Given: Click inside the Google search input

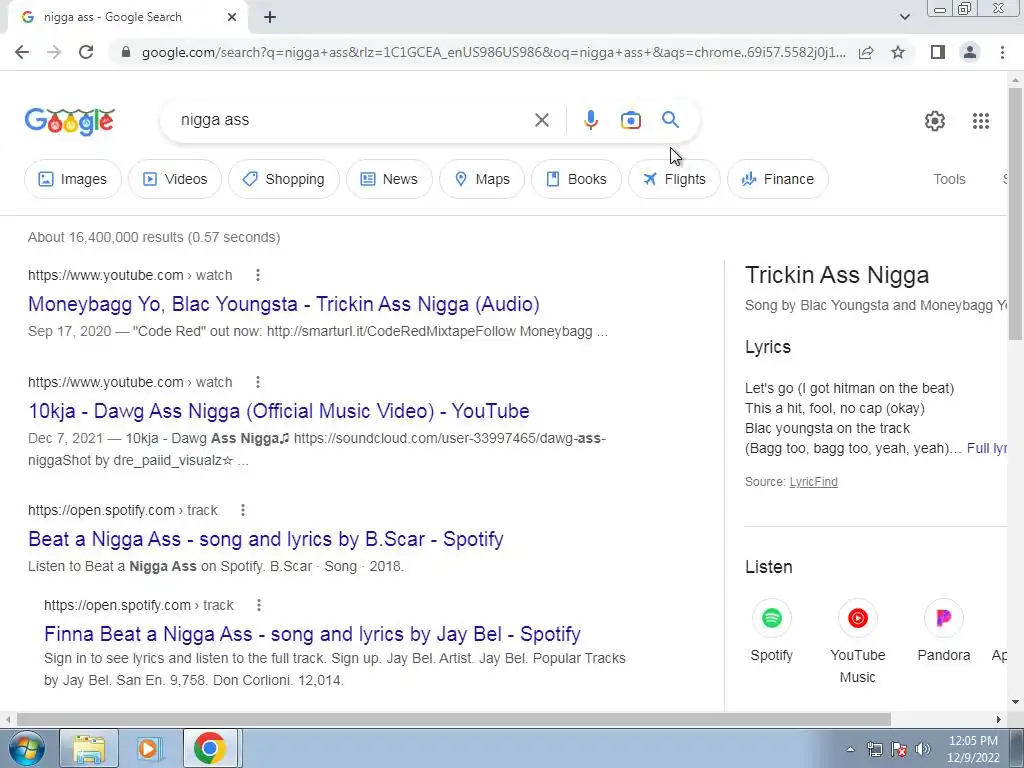Looking at the screenshot, I should click(x=353, y=120).
